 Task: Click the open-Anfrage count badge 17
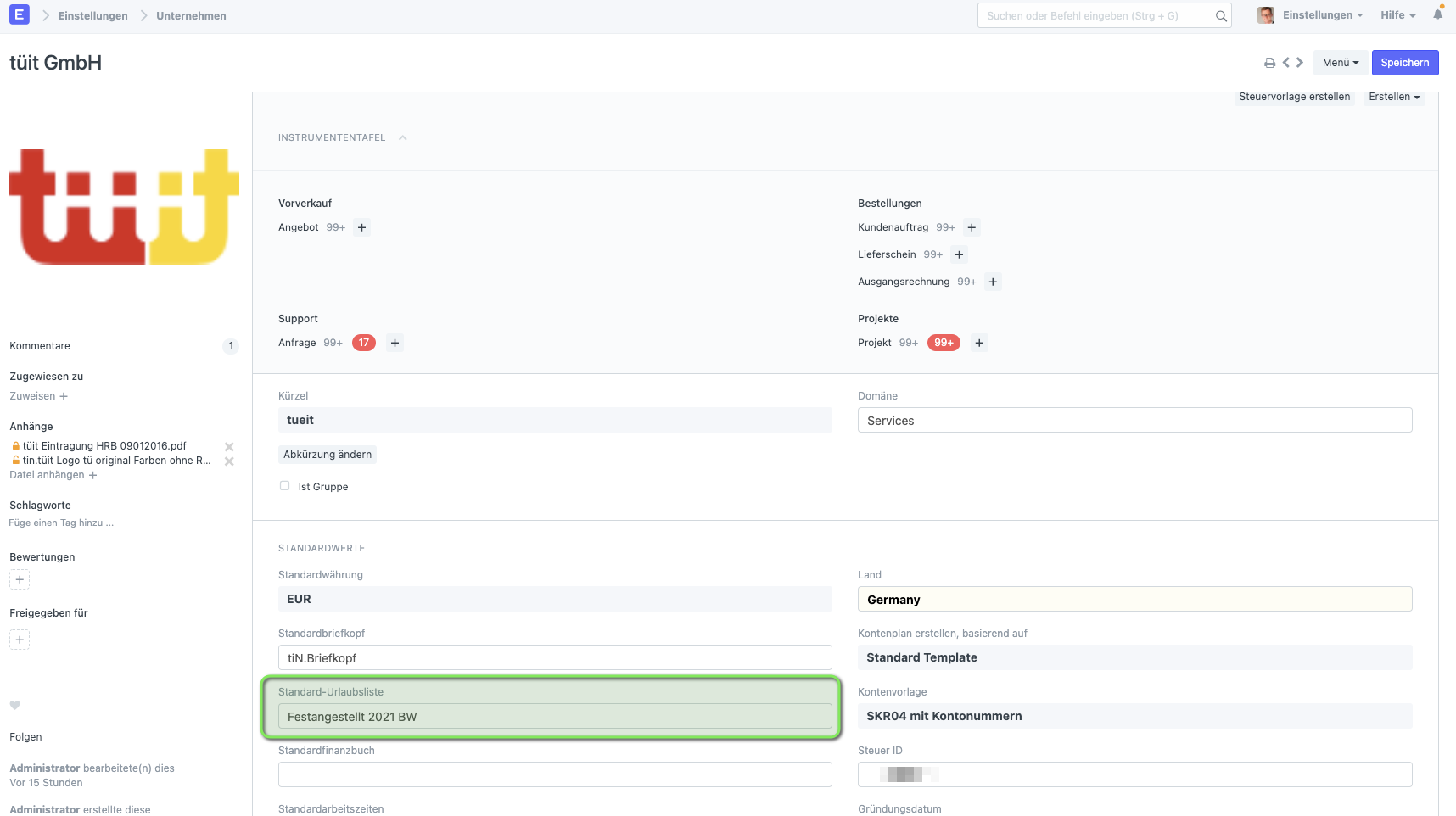point(364,343)
